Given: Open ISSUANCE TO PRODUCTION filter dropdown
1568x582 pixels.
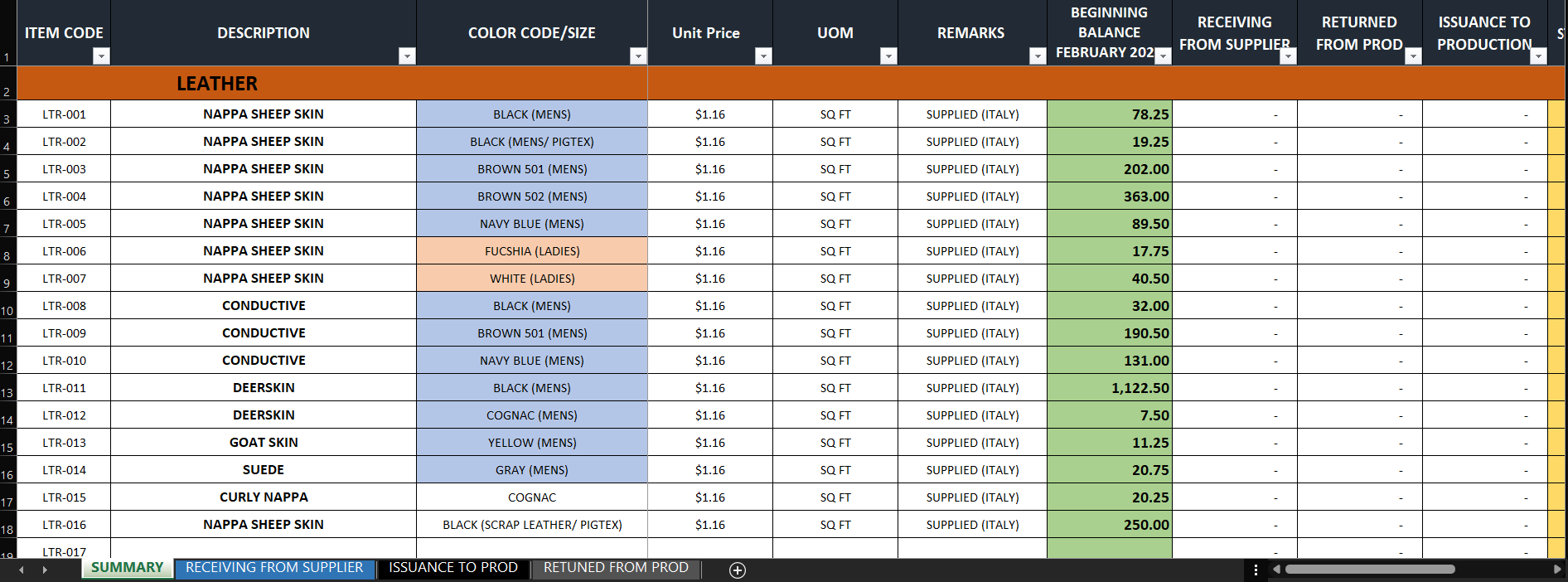Looking at the screenshot, I should tap(1539, 56).
